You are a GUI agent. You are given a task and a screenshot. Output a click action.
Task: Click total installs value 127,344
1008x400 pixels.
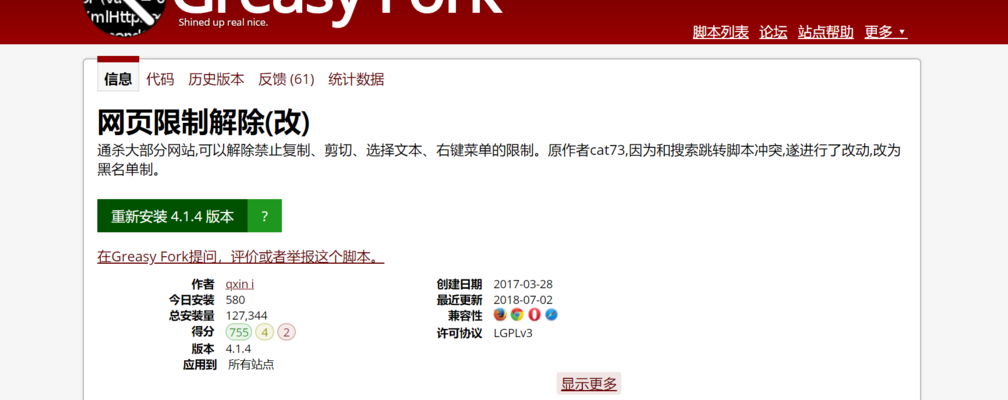[247, 316]
